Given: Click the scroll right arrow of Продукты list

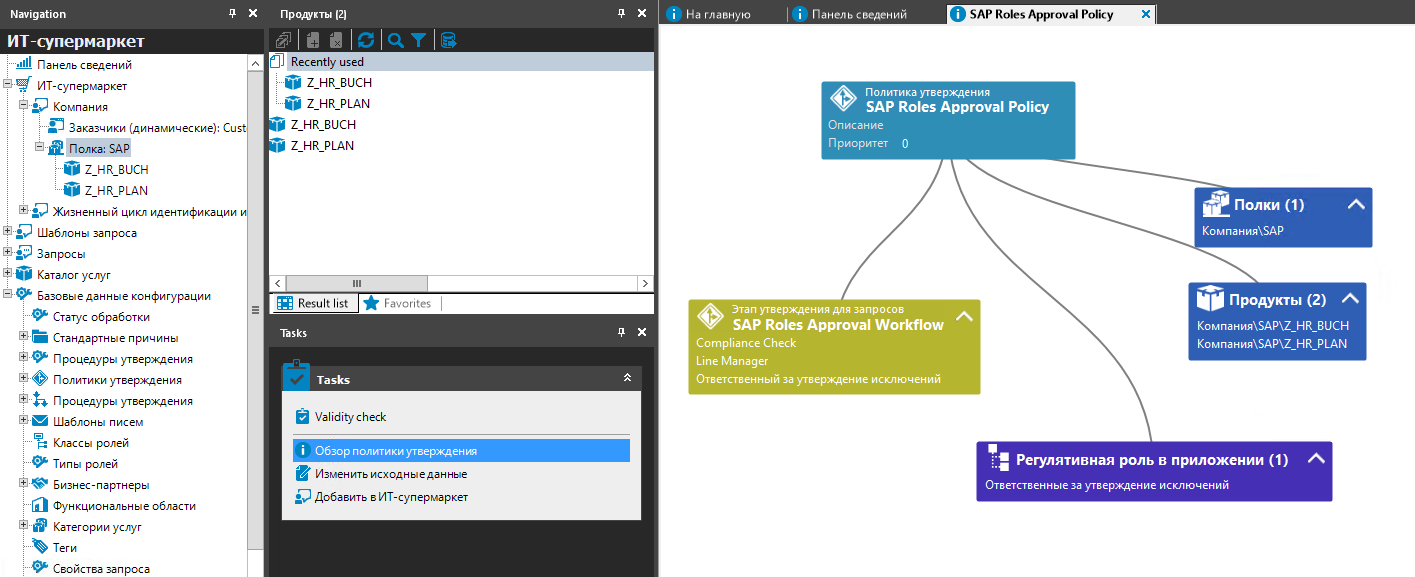Looking at the screenshot, I should 645,283.
